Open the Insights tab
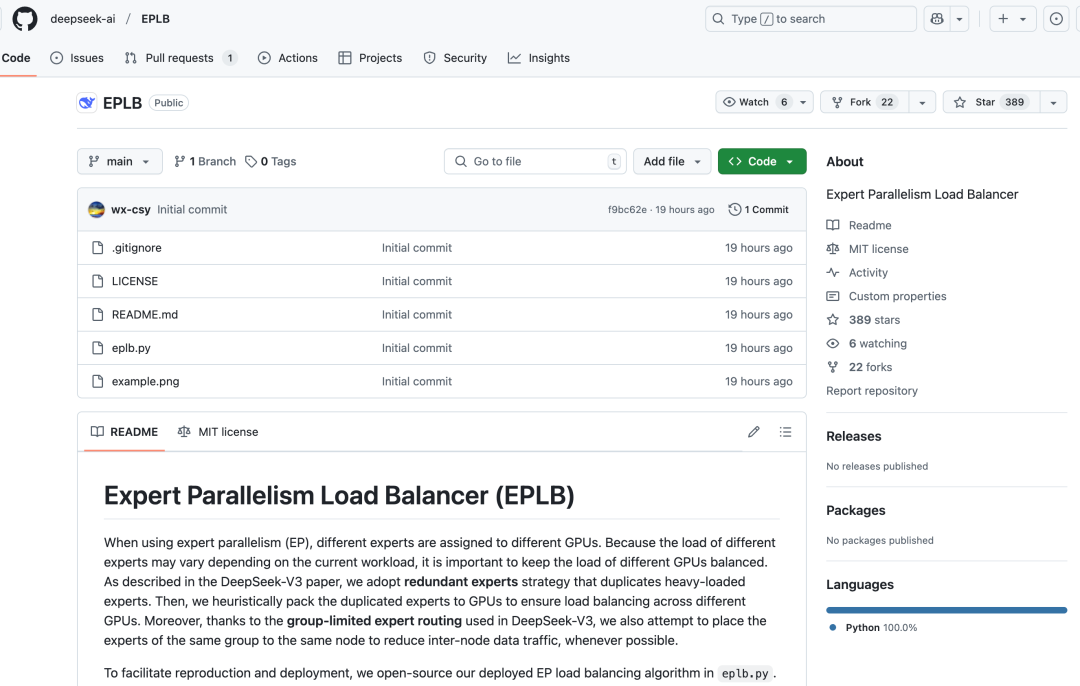Screen dimensions: 1080x686 coord(539,58)
